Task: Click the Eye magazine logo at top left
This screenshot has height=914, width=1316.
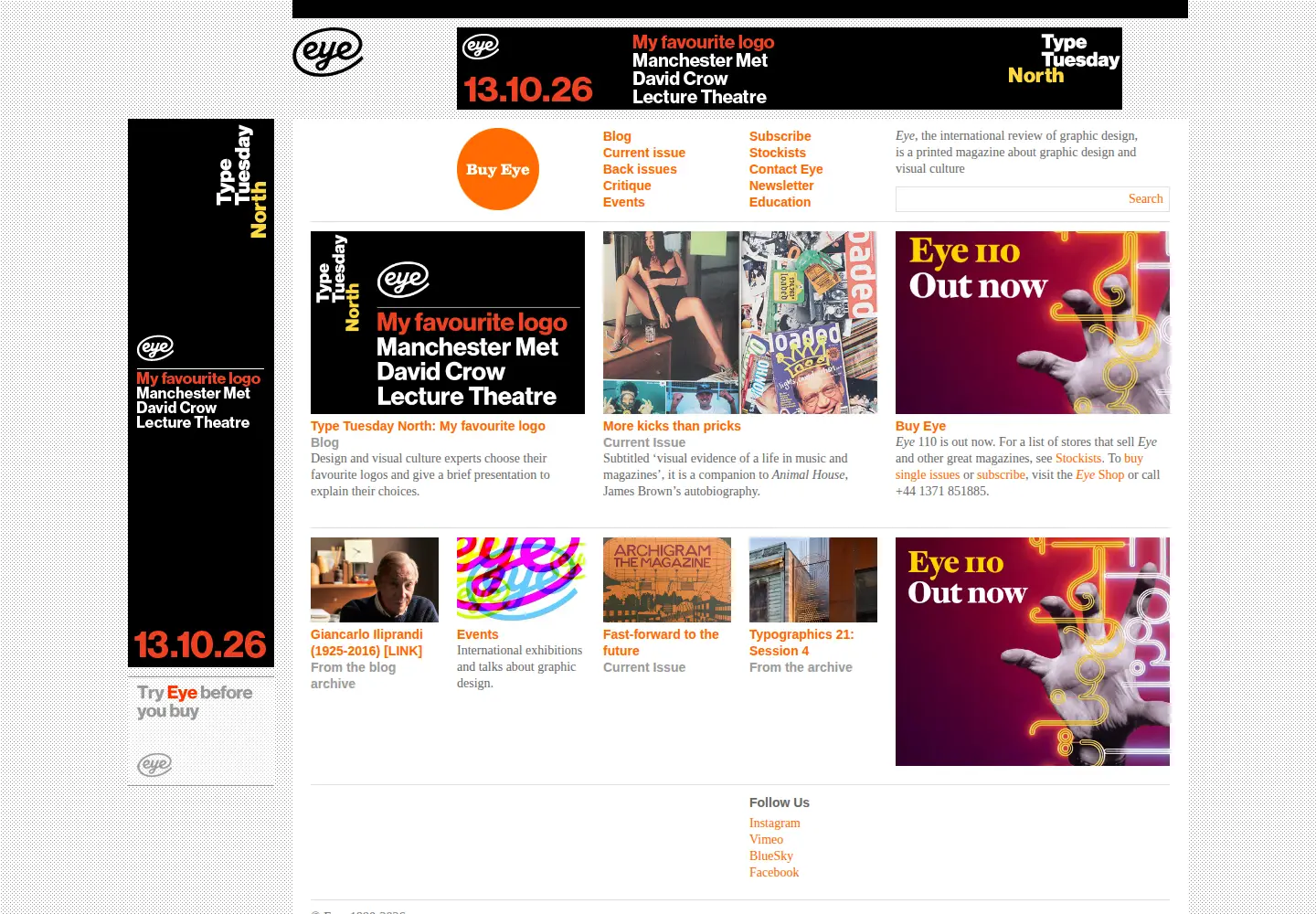Action: point(328,52)
